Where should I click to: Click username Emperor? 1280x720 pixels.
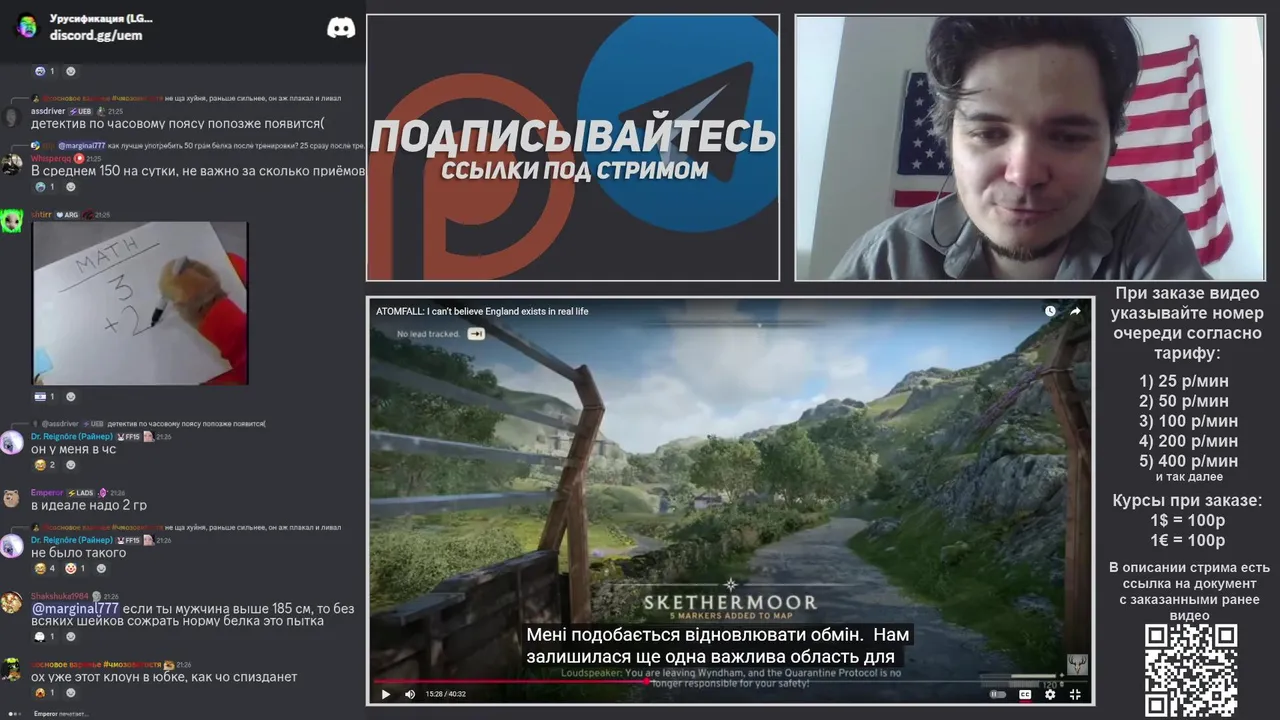pos(47,492)
